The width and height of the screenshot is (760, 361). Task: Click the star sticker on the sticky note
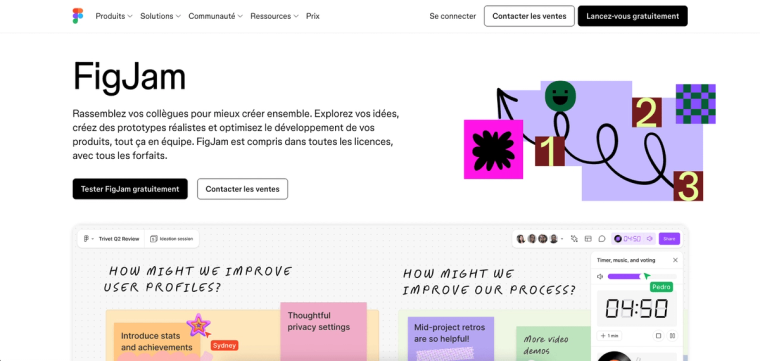tap(198, 325)
